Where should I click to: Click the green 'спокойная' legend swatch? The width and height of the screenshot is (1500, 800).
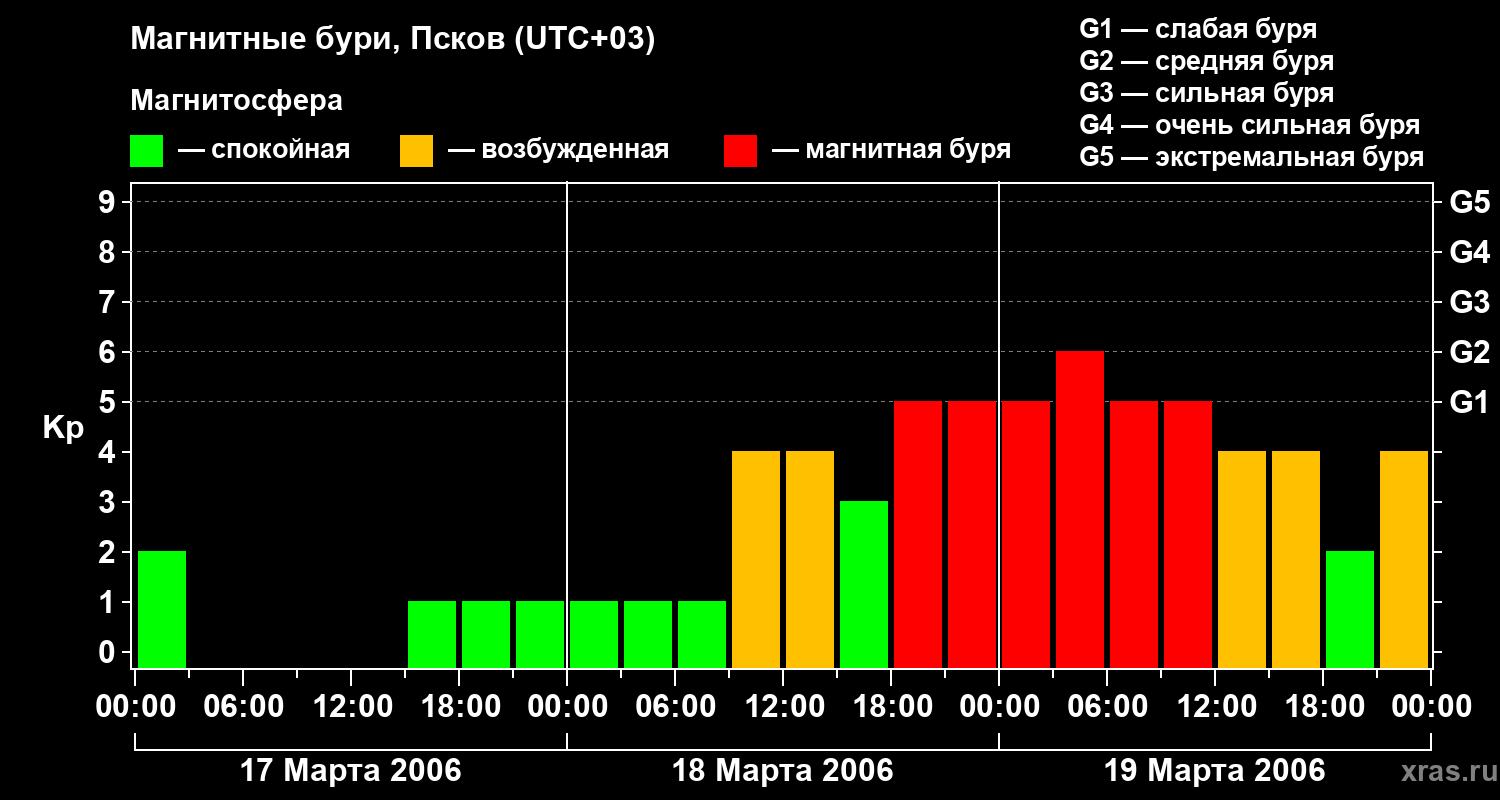(146, 151)
